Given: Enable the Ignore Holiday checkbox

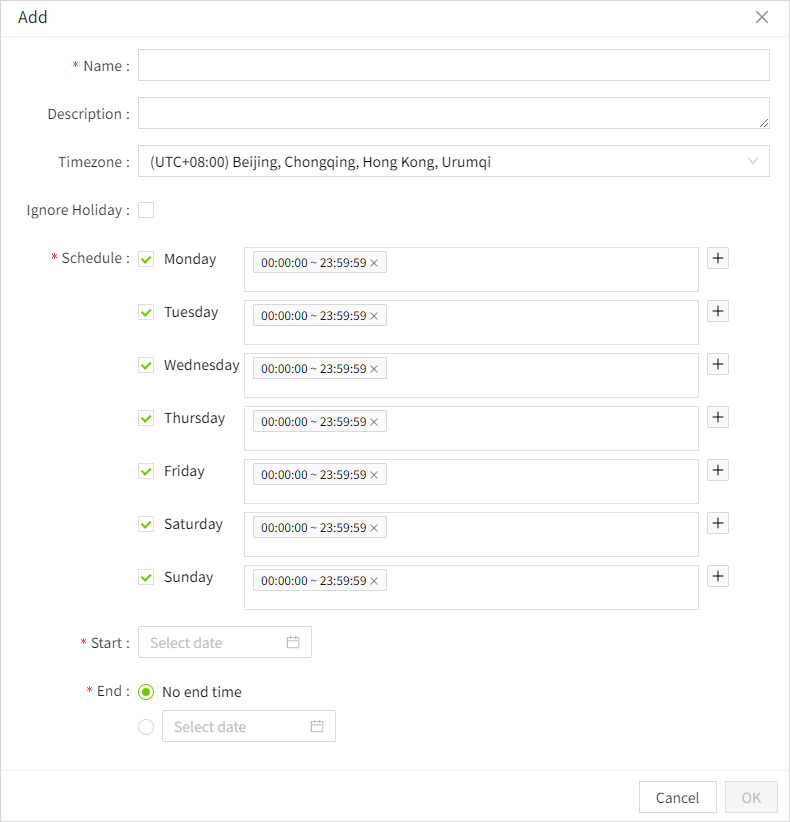Looking at the screenshot, I should click(146, 210).
